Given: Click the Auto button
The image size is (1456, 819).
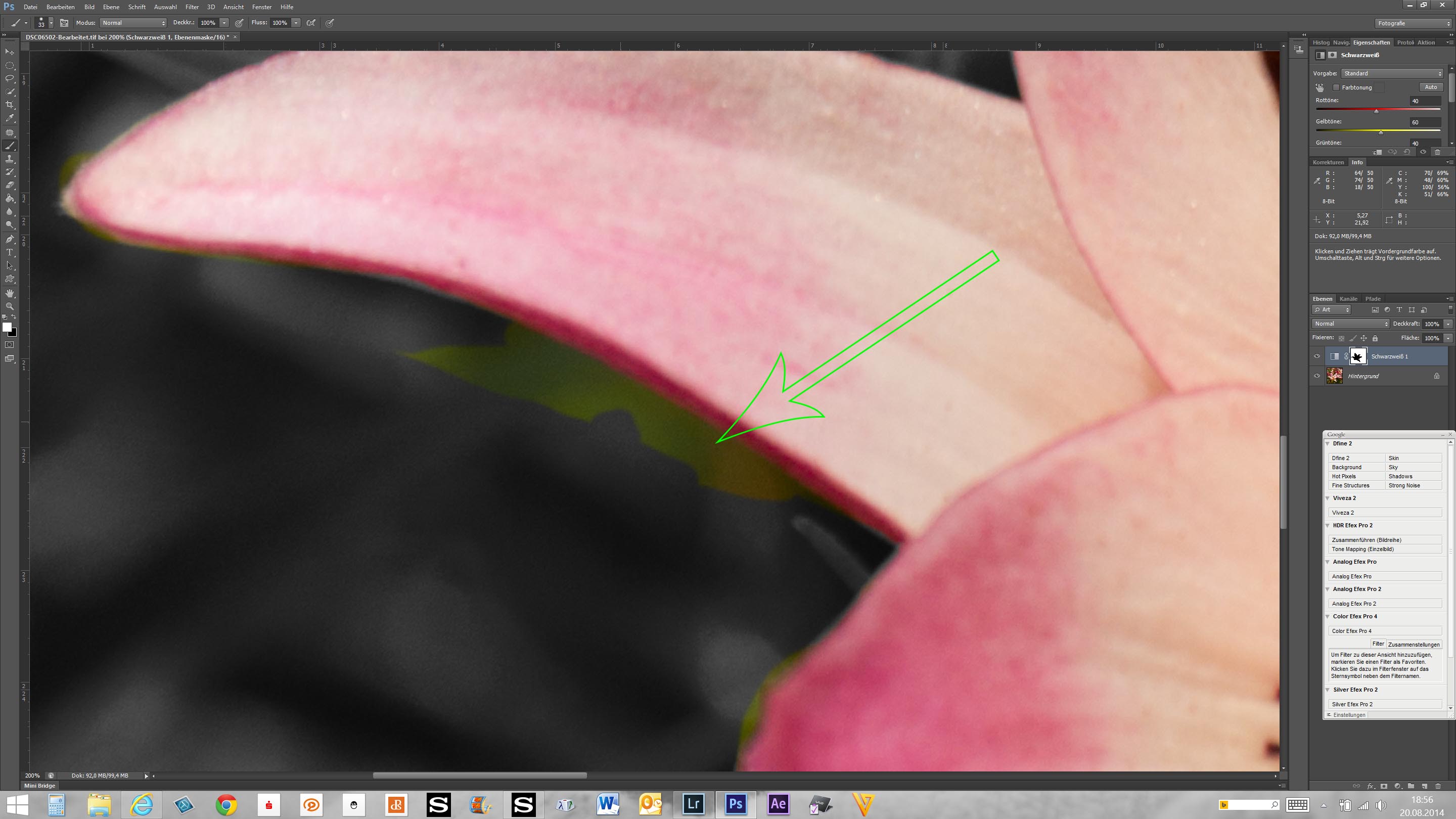Looking at the screenshot, I should [1431, 87].
